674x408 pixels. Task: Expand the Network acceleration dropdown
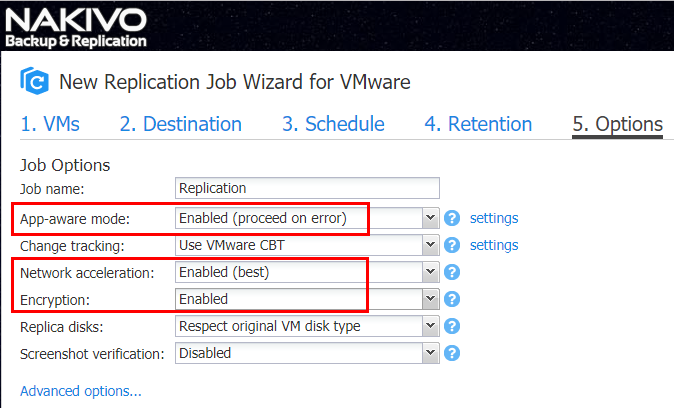(x=431, y=272)
